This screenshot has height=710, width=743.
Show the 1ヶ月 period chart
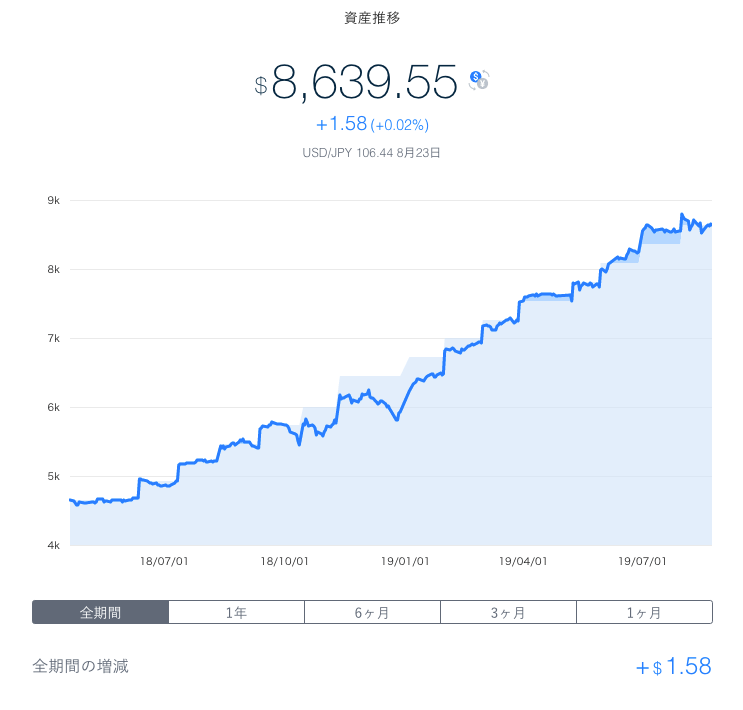(644, 612)
